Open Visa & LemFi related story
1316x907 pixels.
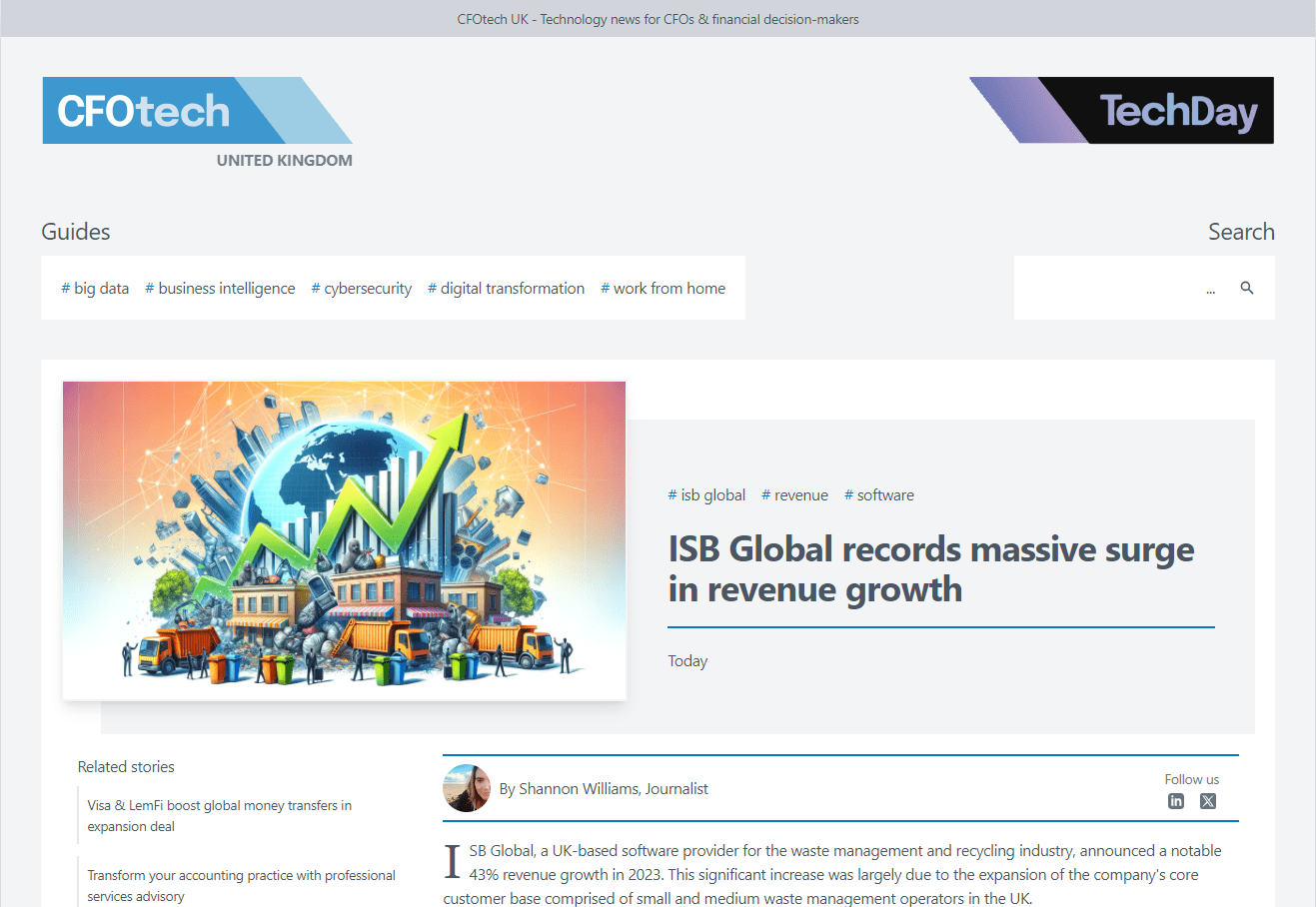coord(219,816)
